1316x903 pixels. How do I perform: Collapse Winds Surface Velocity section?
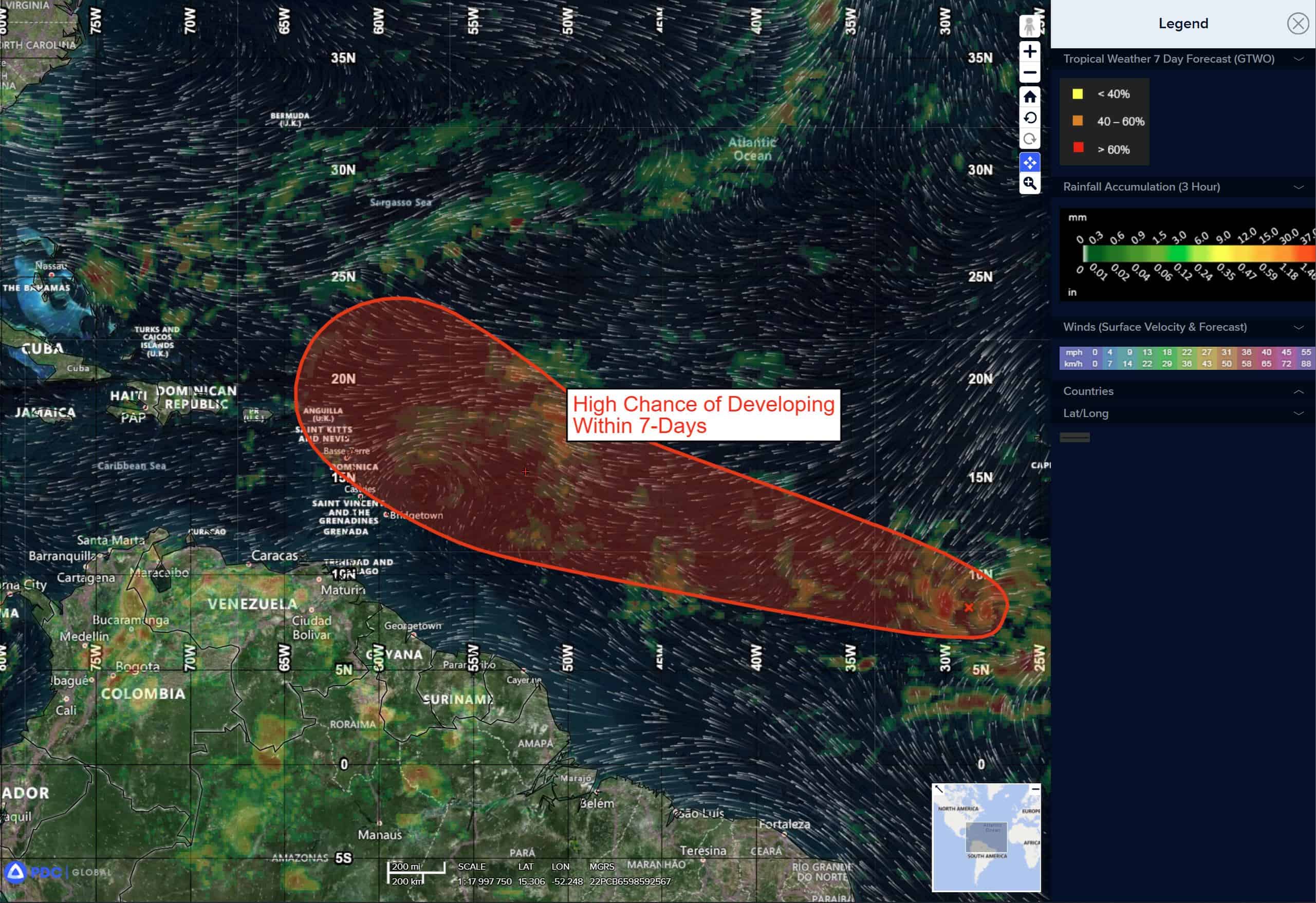click(1299, 327)
